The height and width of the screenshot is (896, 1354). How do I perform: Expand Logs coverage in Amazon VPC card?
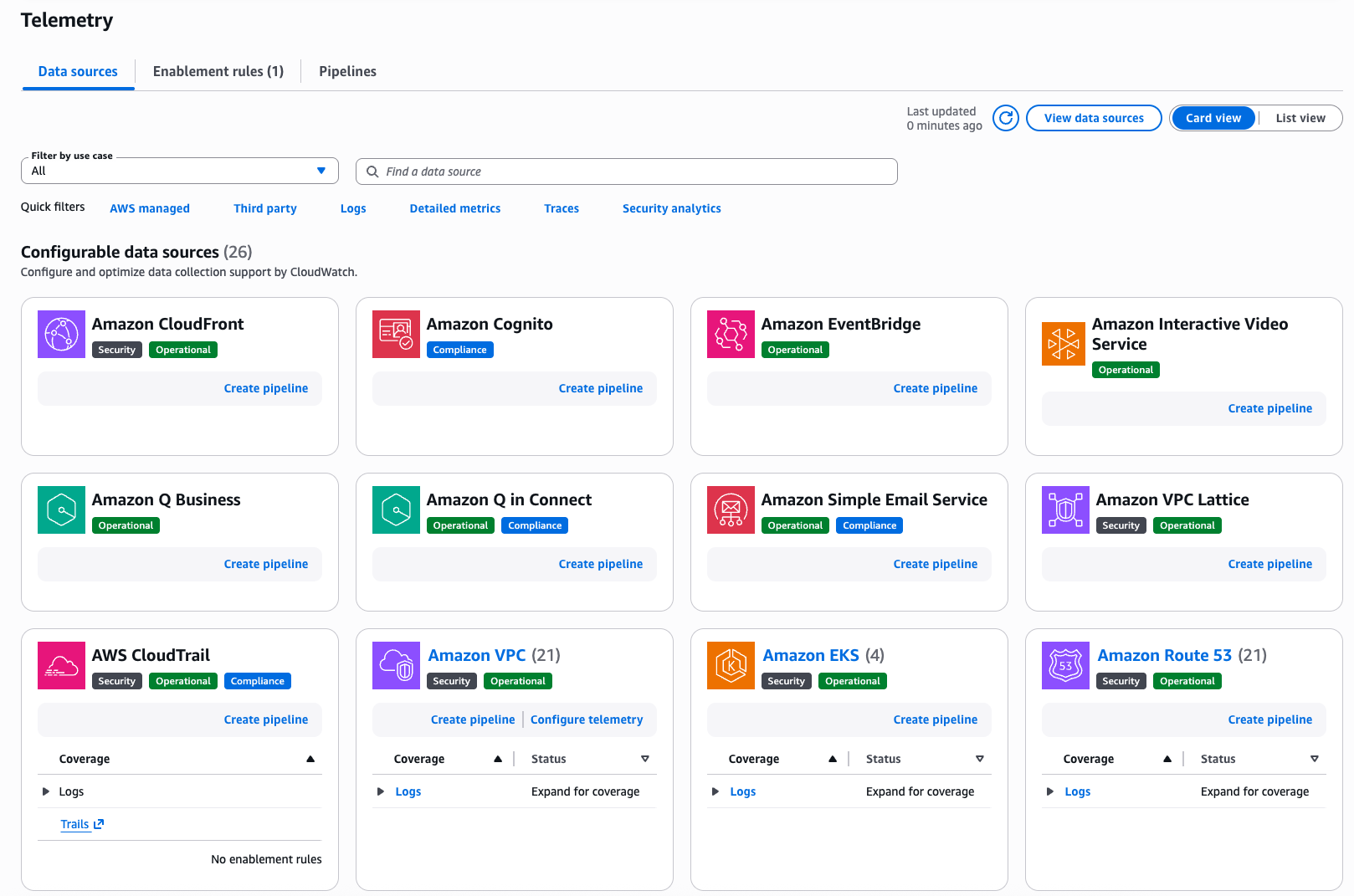(x=381, y=791)
